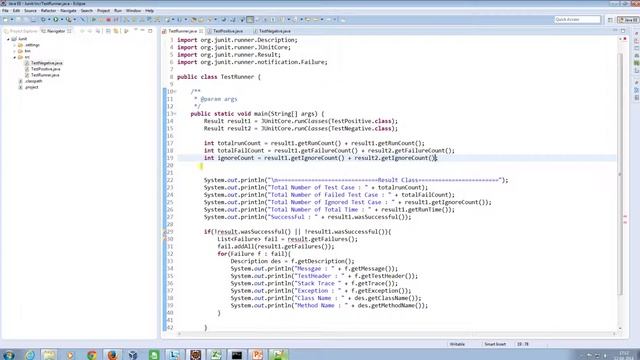This screenshot has height=360, width=640.
Task: Minimize the Navigator view panel
Action: pos(142,31)
